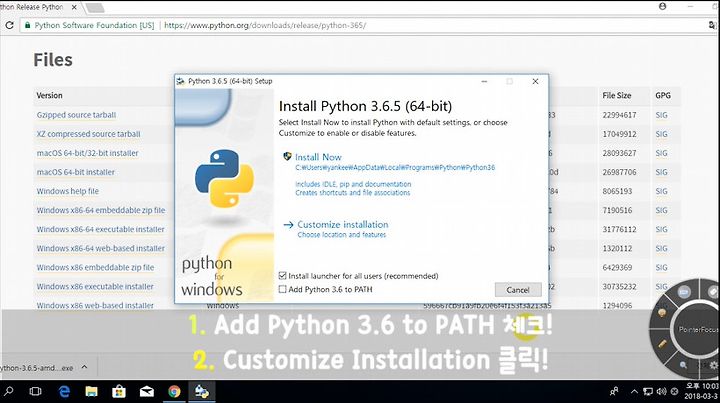Expand the download item chevron menu
Viewport: 720px width, 403px height.
[x=84, y=367]
